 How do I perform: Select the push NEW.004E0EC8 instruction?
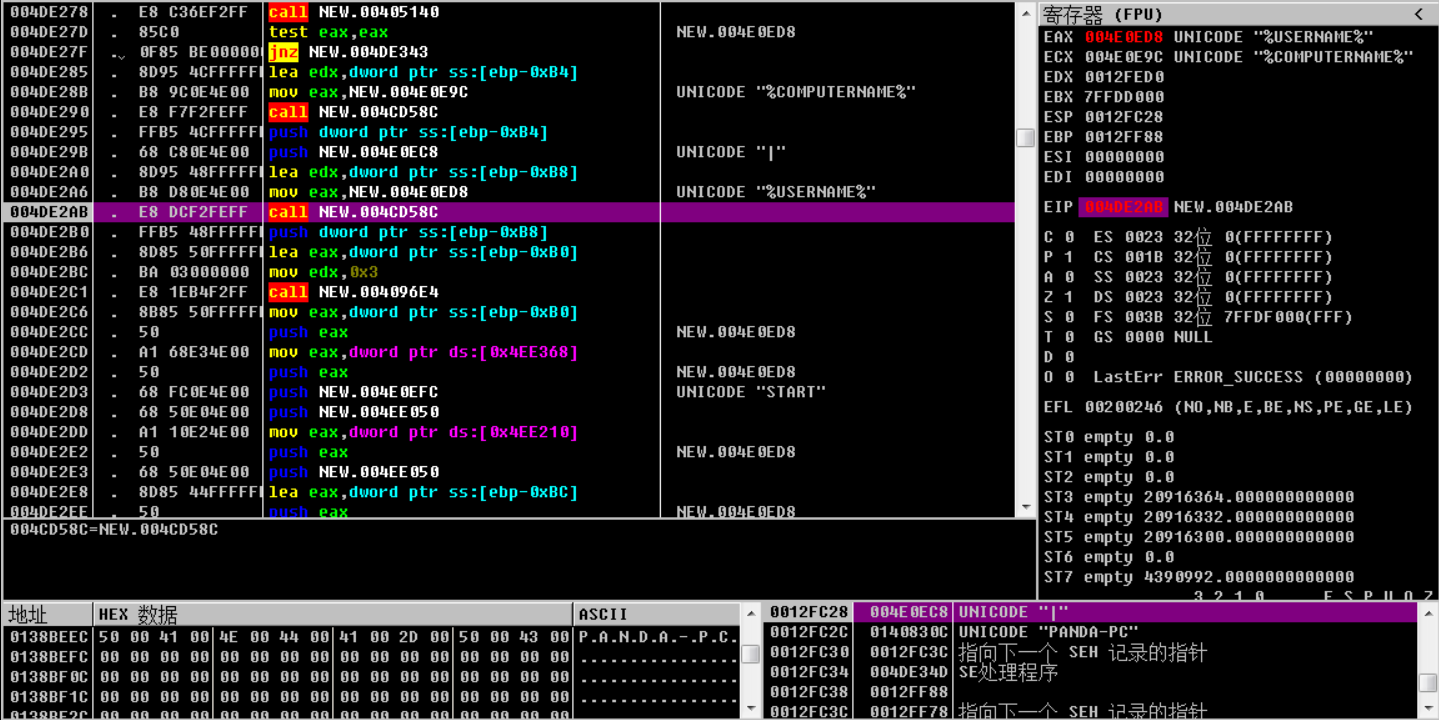508,152
